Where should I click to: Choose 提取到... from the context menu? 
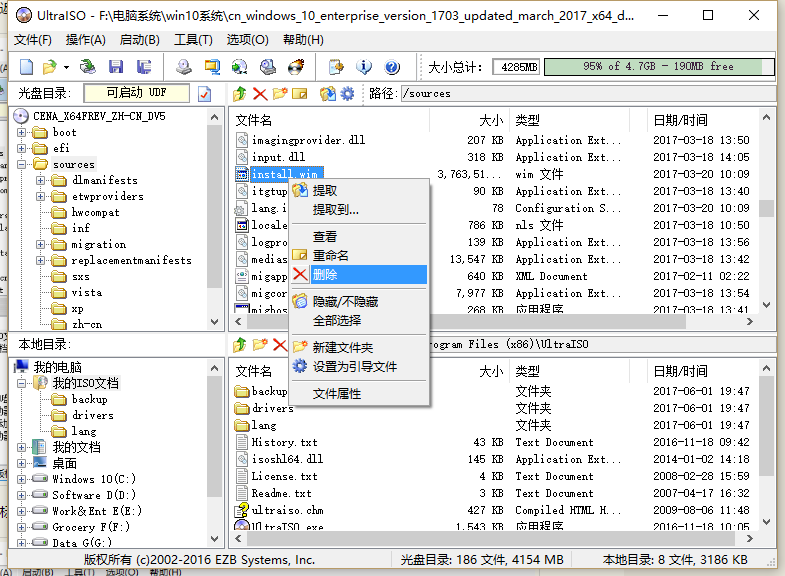coord(359,210)
